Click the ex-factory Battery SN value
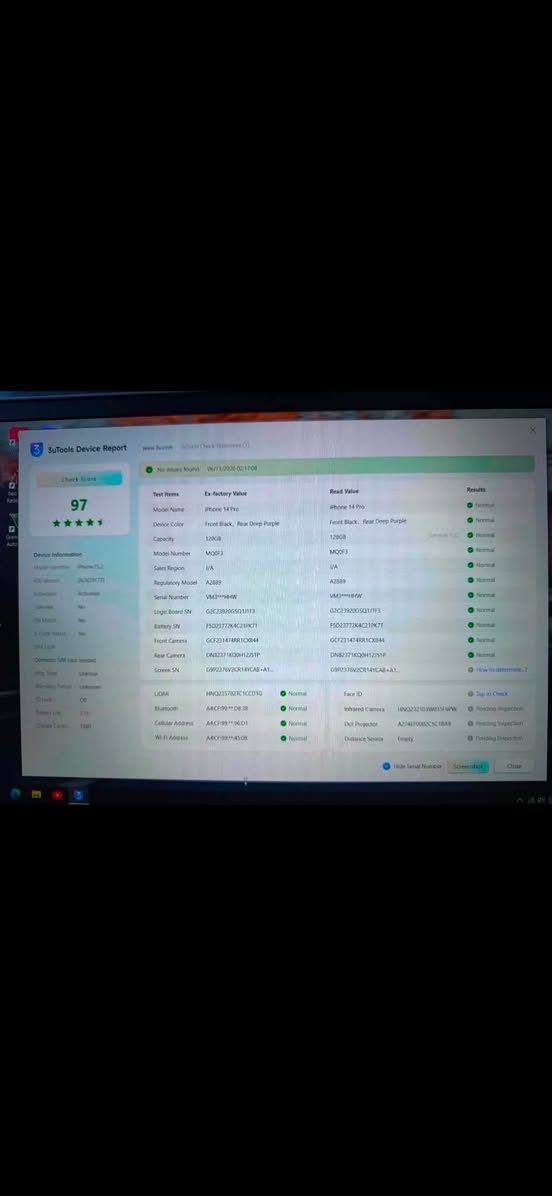The image size is (552, 1196). click(232, 626)
